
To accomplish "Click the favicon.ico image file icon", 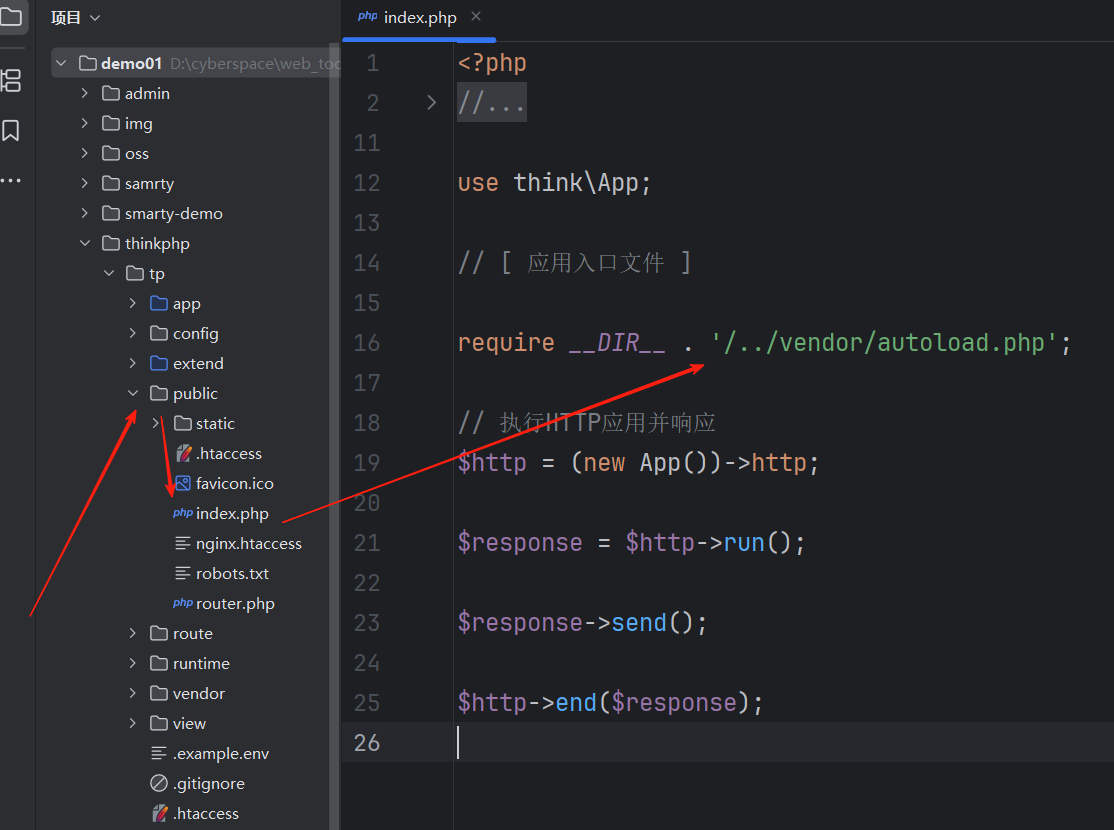I will 183,483.
